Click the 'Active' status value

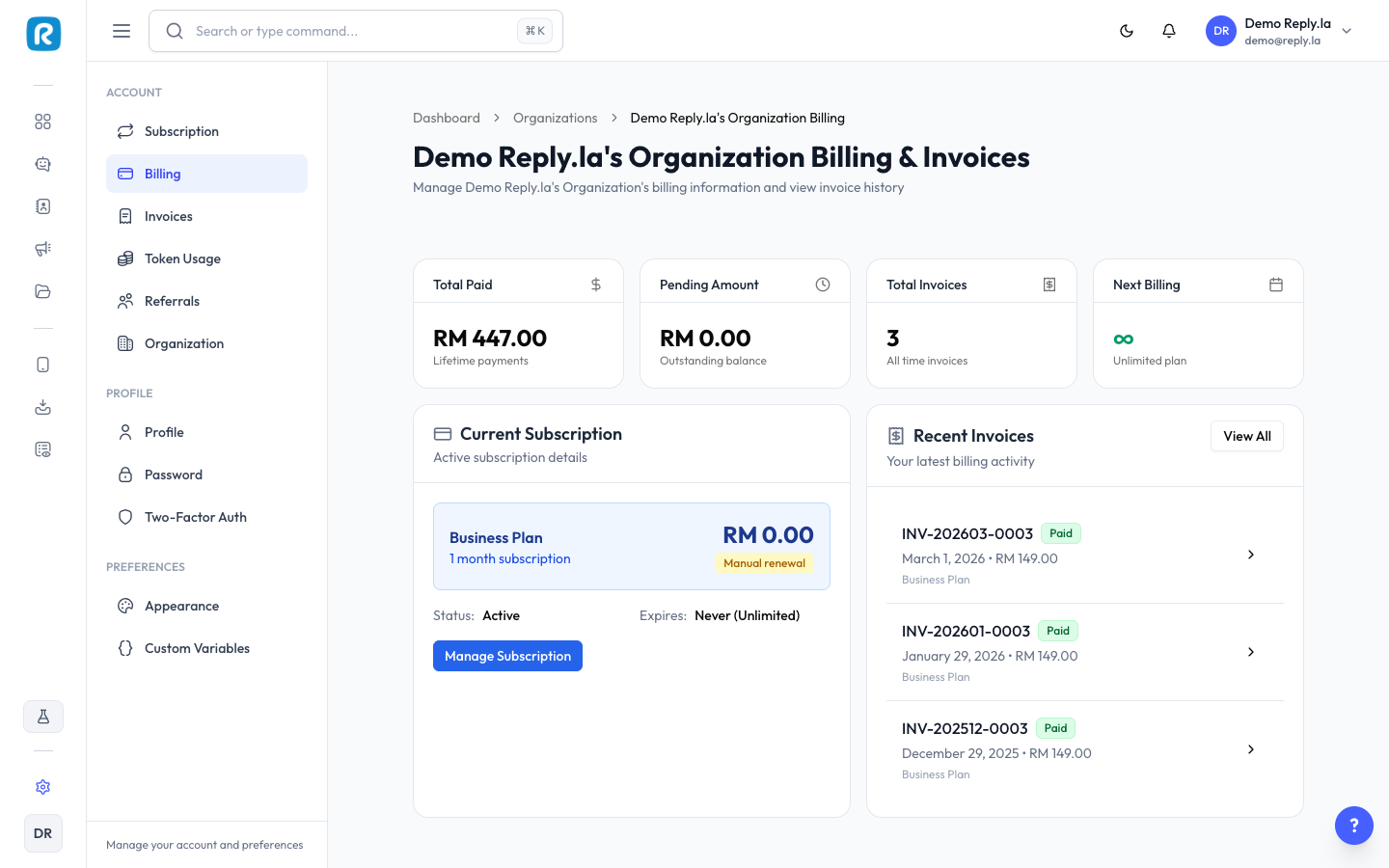(x=501, y=615)
